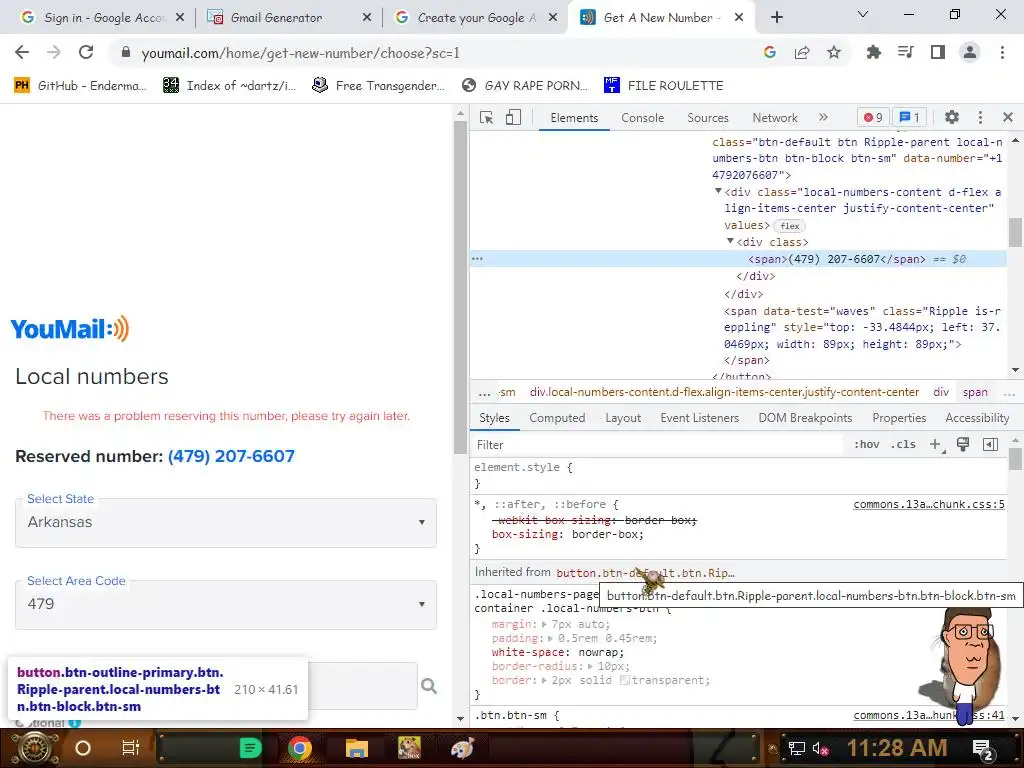Open the Select State Arkansas dropdown
This screenshot has width=1024, height=768.
click(x=226, y=522)
